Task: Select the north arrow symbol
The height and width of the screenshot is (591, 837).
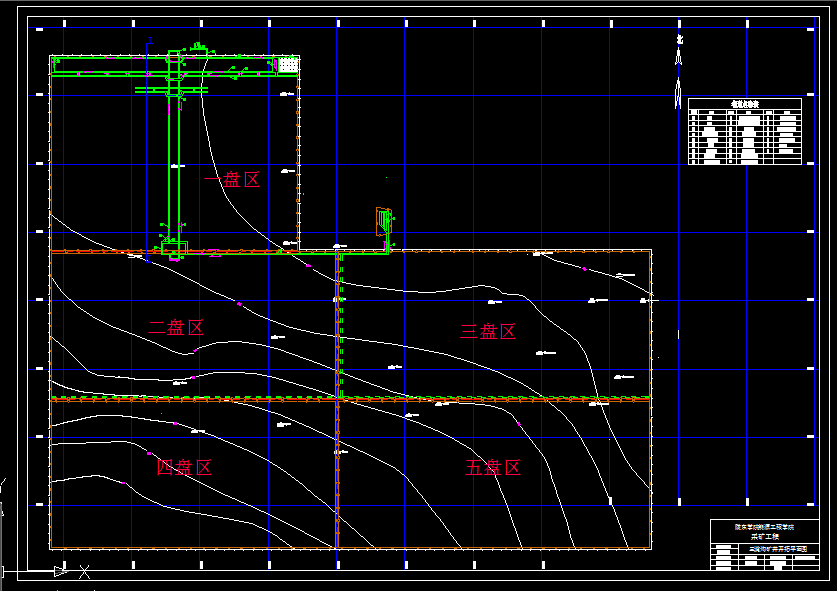Action: pos(678,72)
